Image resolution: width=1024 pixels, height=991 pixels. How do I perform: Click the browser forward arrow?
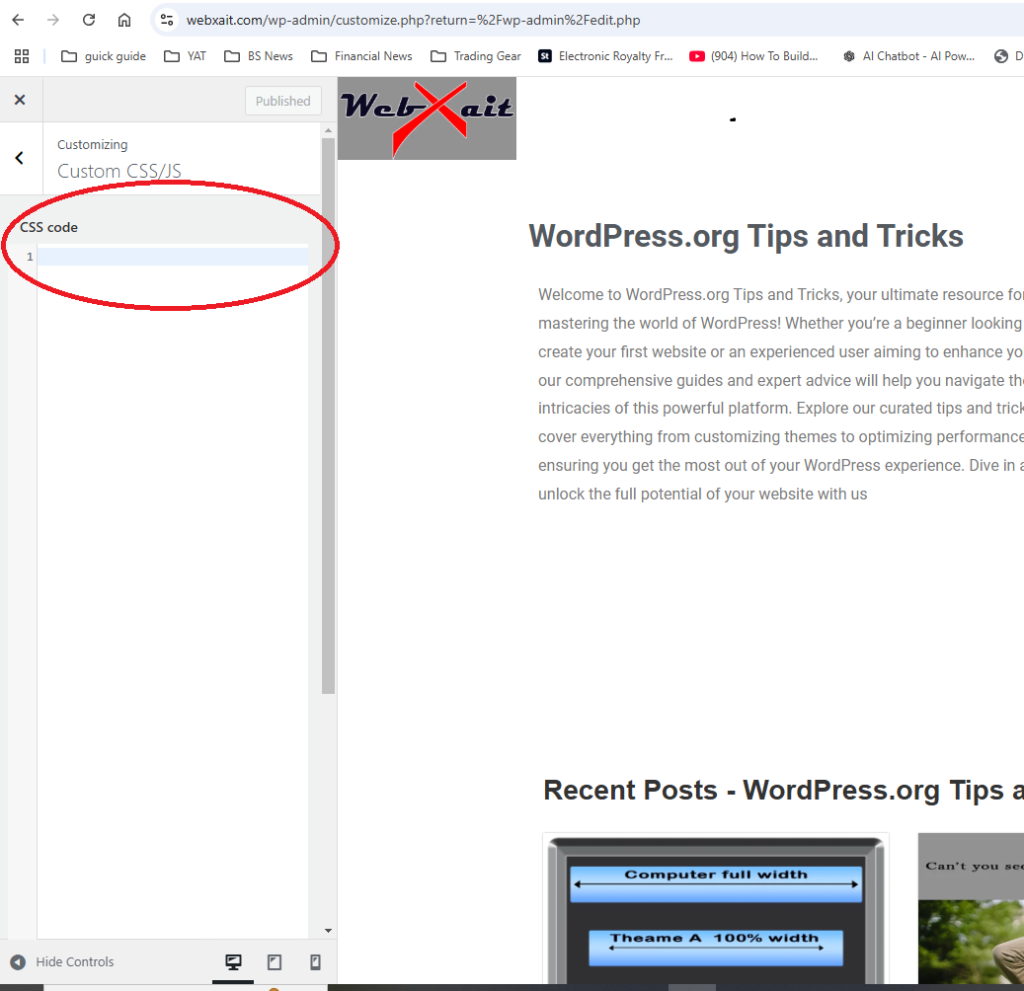click(x=53, y=20)
